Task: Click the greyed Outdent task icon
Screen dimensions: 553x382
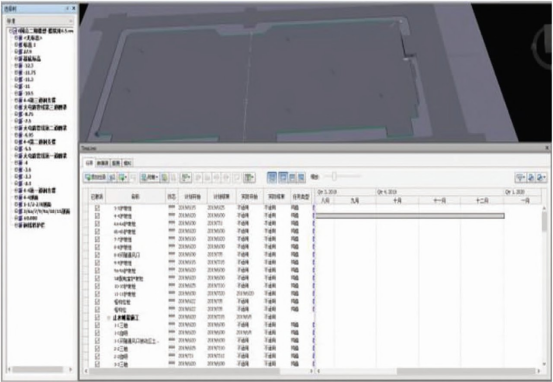Action: (217, 177)
